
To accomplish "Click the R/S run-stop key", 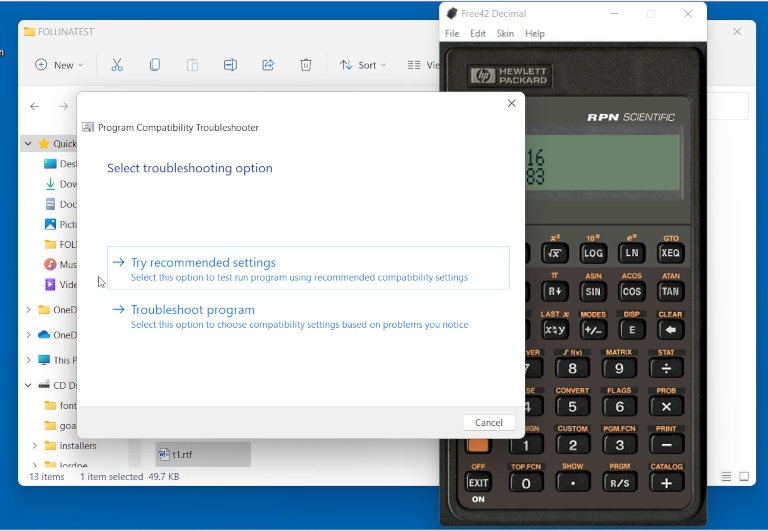I will click(x=619, y=483).
